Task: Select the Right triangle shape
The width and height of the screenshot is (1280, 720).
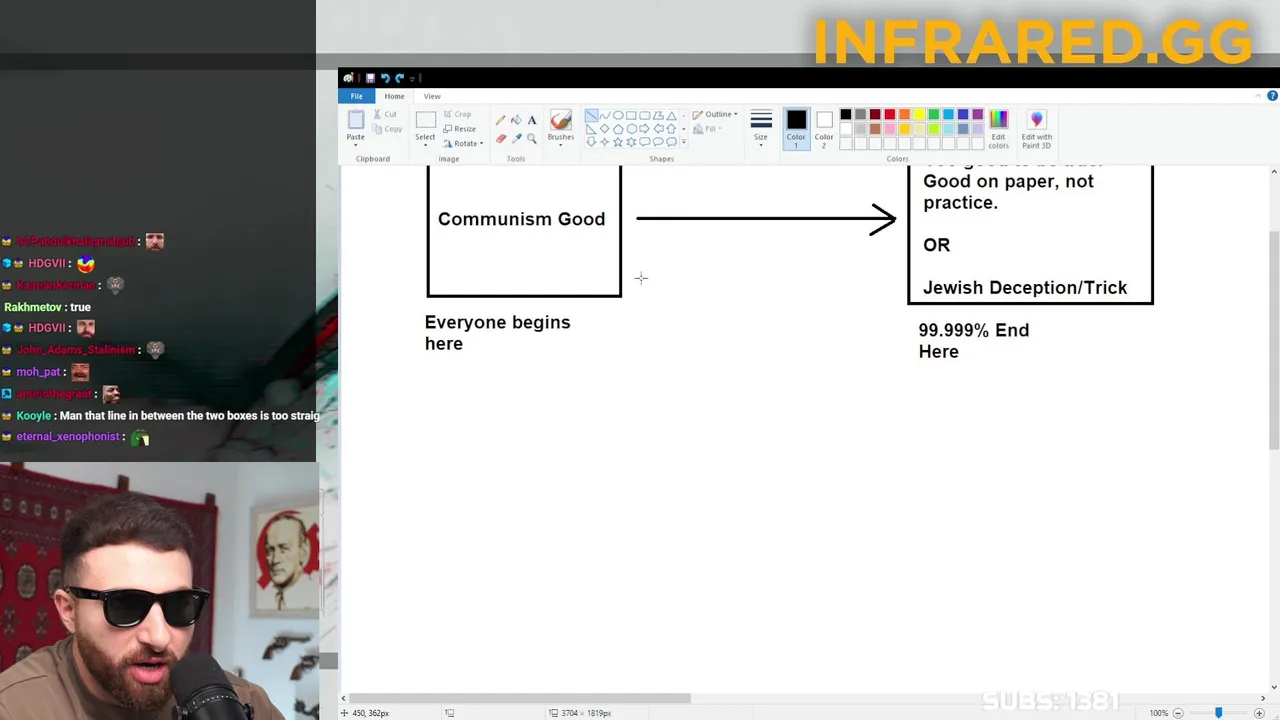Action: [591, 129]
